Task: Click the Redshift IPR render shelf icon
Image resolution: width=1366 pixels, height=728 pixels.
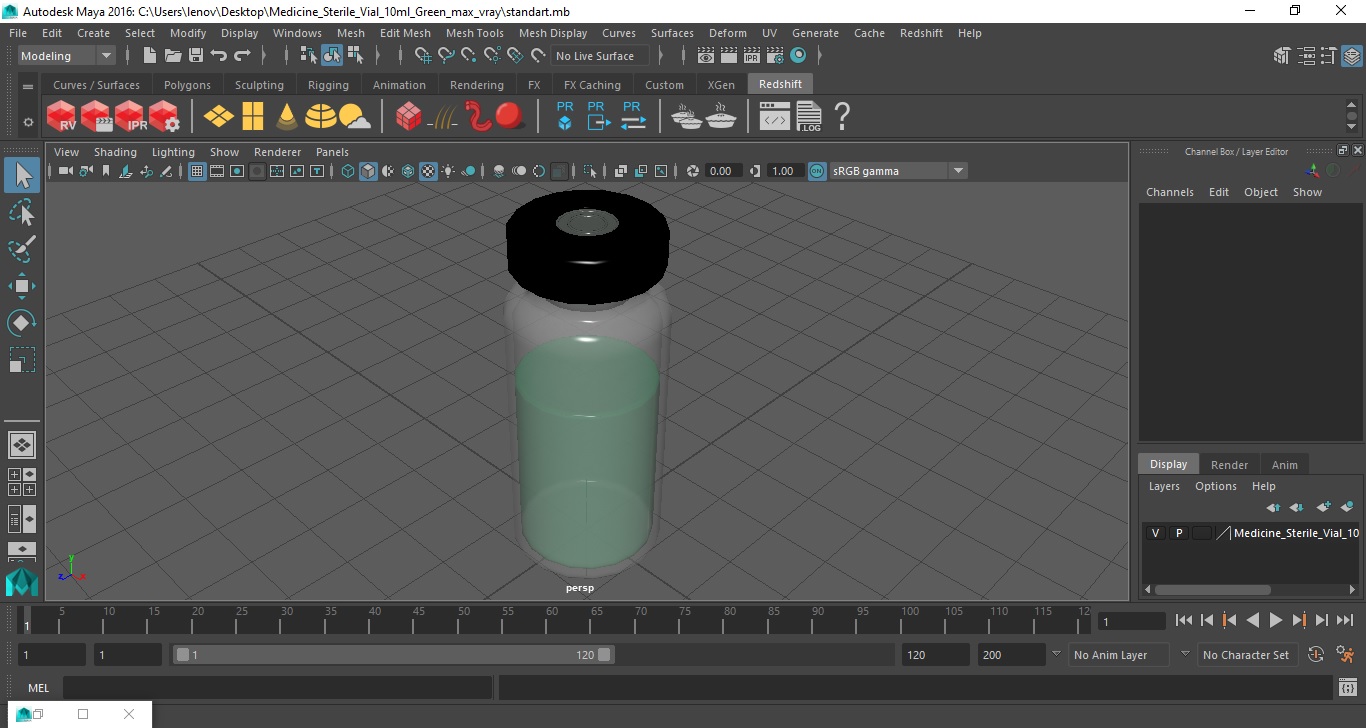Action: [130, 117]
